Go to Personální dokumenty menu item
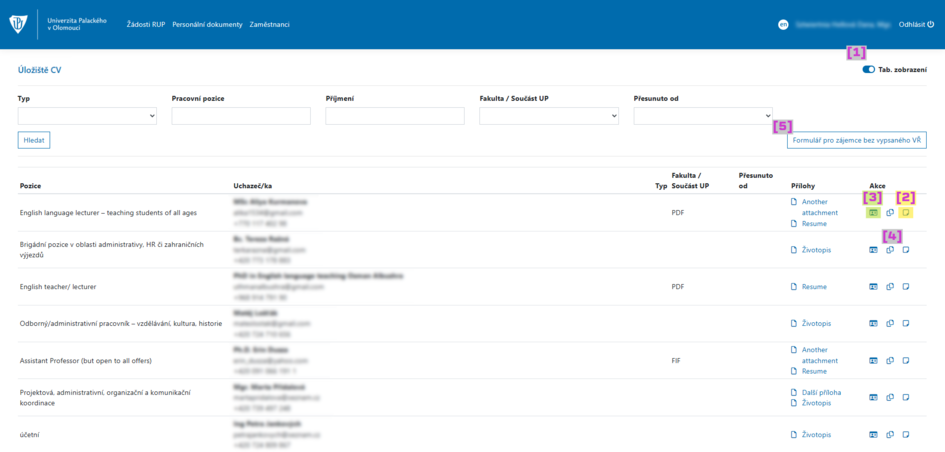The height and width of the screenshot is (452, 945). coord(207,25)
